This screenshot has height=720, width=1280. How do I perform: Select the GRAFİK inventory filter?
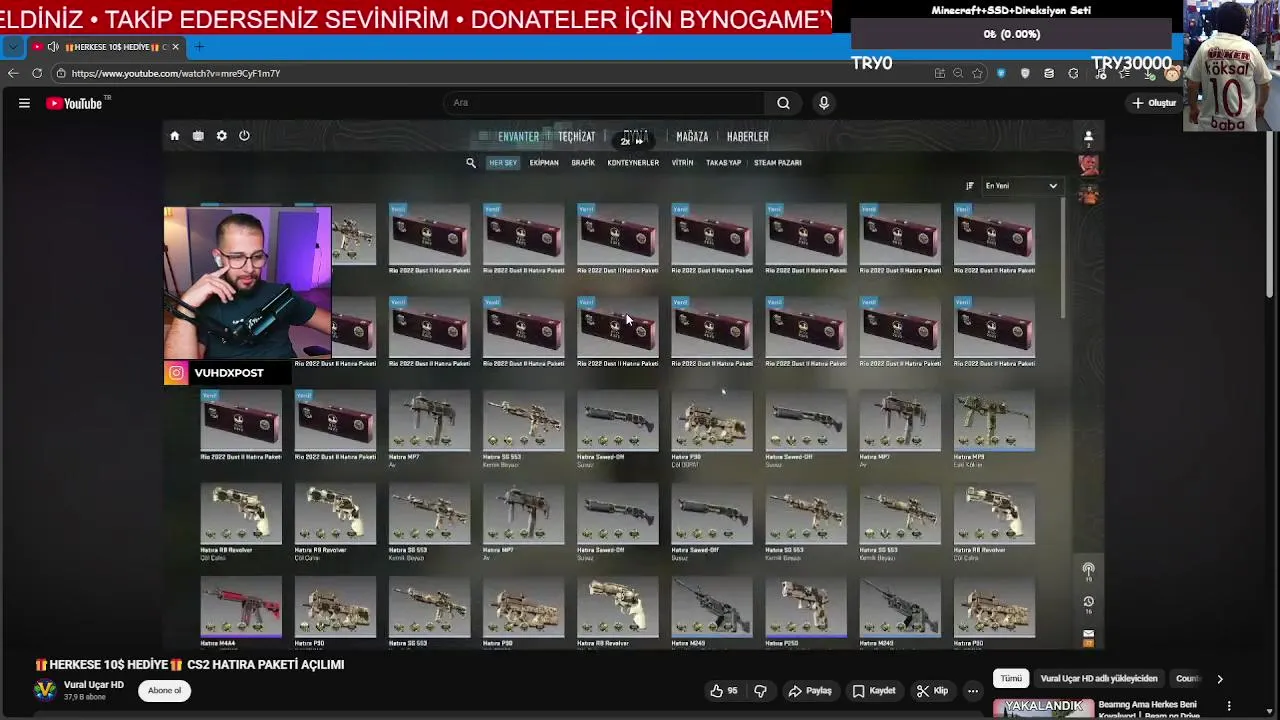[x=583, y=163]
